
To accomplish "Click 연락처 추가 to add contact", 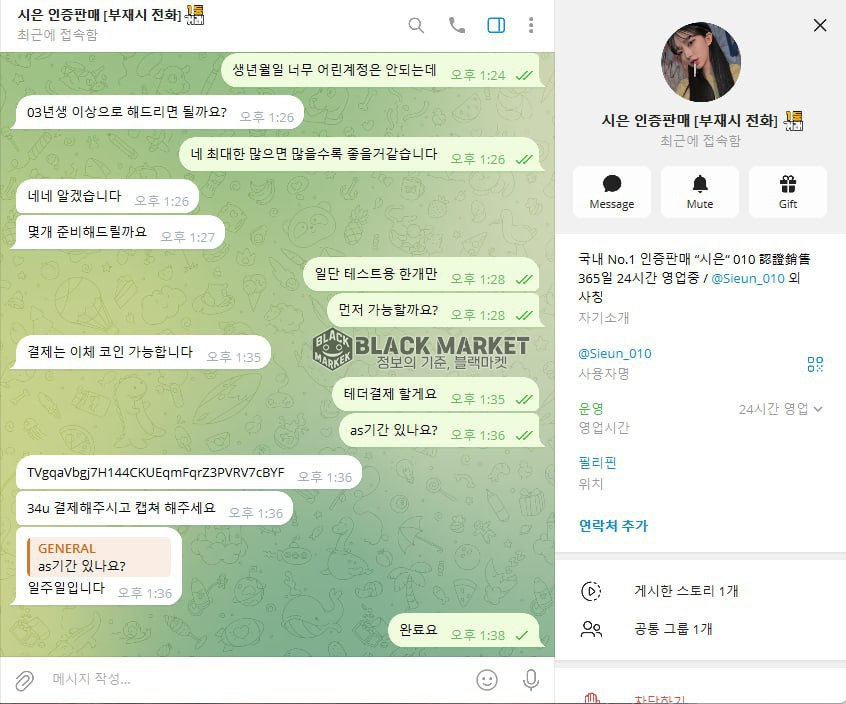I will 613,525.
